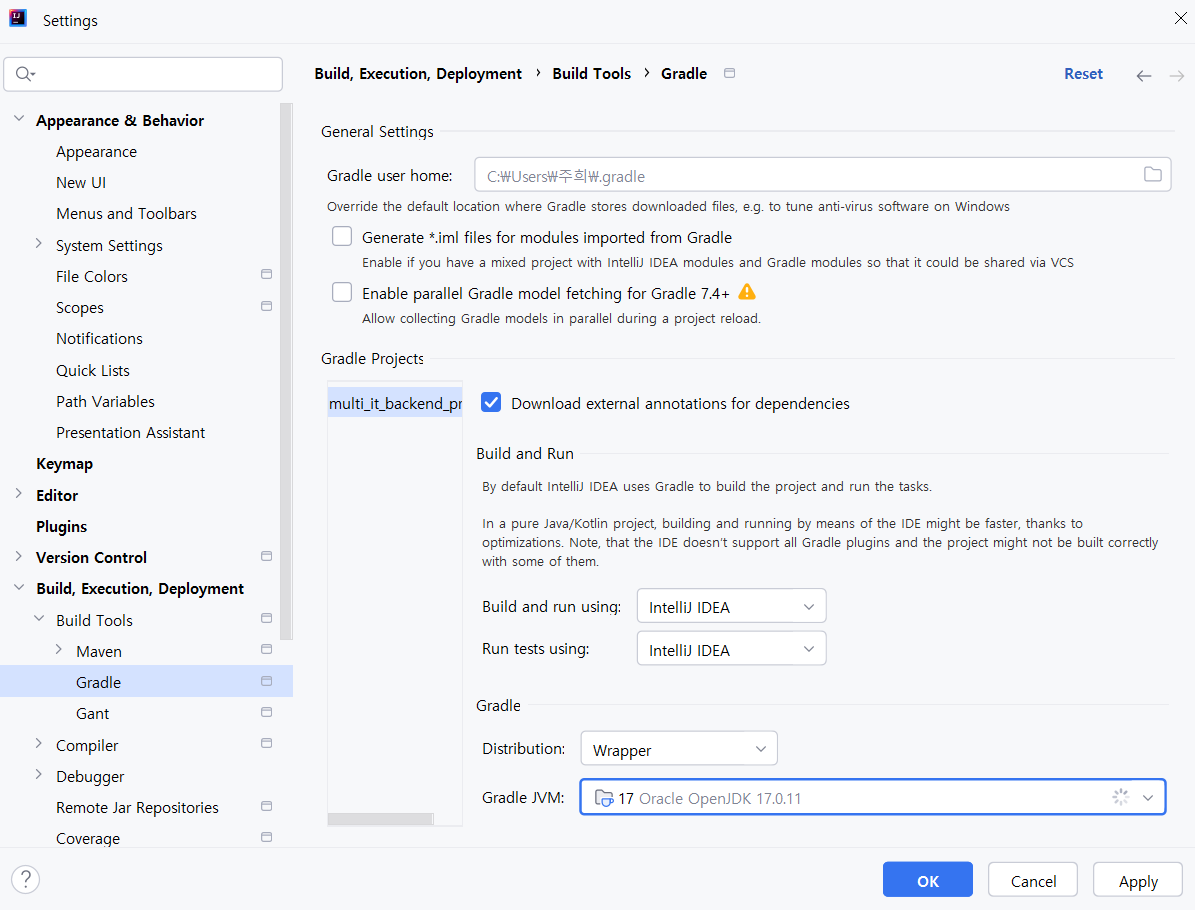Click the Reset link
The height and width of the screenshot is (910, 1195).
(x=1083, y=74)
